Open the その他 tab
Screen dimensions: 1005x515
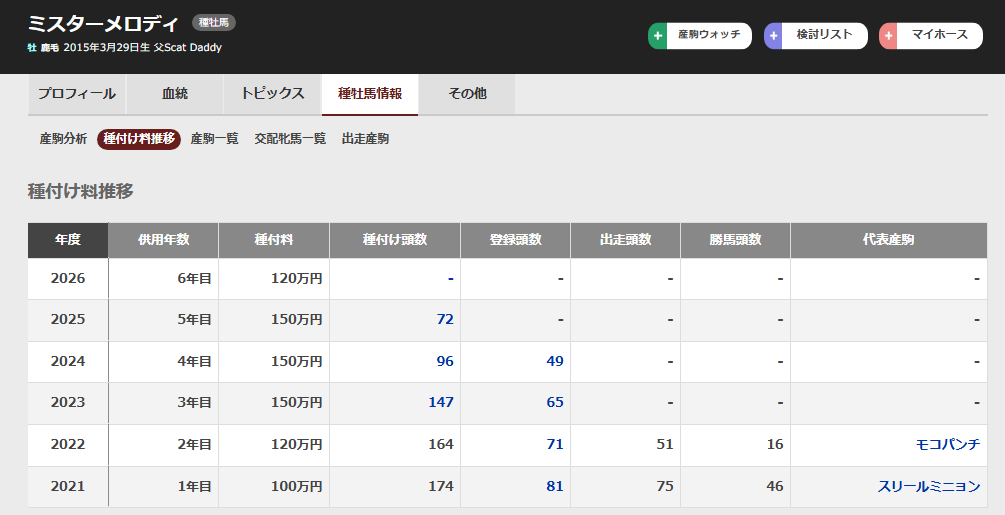coord(467,94)
